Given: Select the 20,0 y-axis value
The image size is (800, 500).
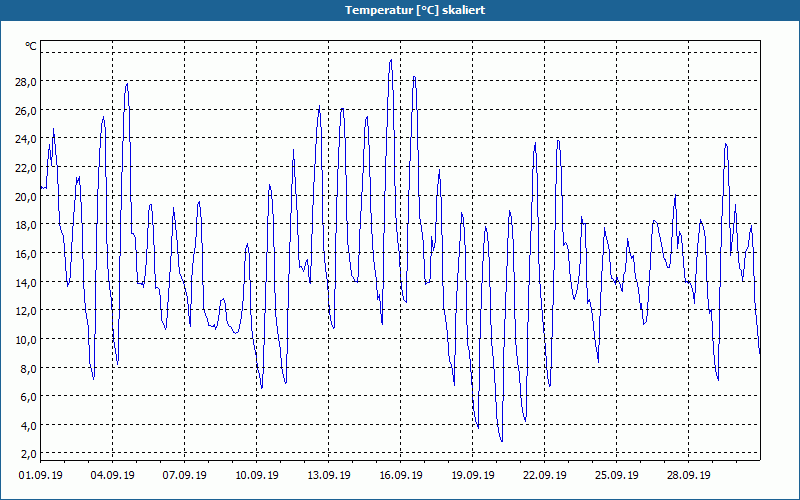Looking at the screenshot, I should click(26, 196).
